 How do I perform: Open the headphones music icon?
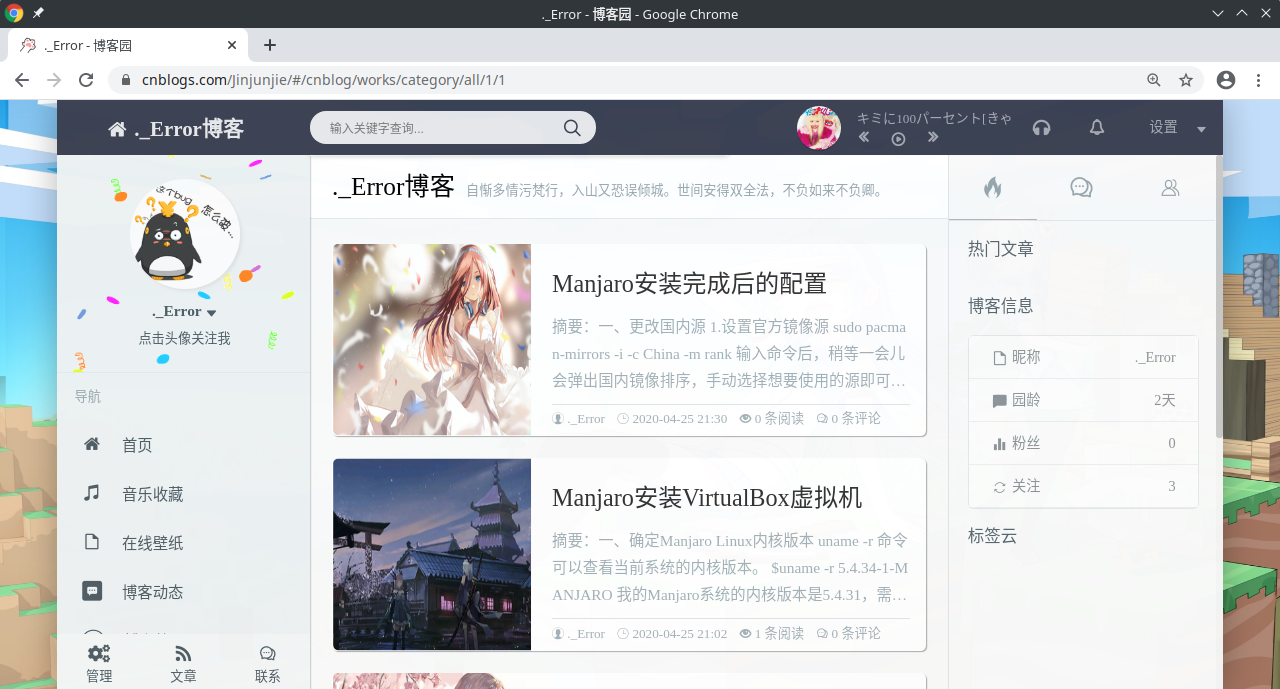(x=1041, y=127)
